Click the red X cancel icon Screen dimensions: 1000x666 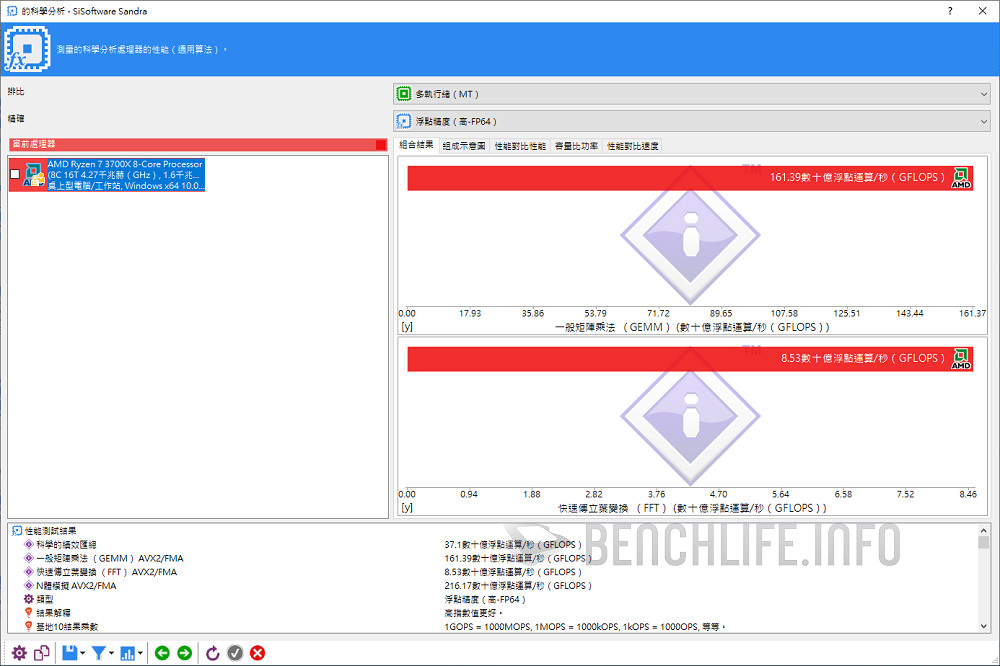[x=258, y=653]
